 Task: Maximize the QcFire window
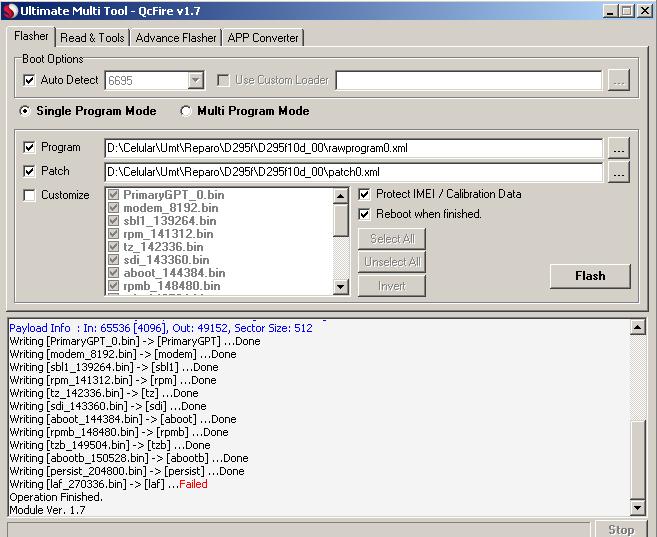[x=627, y=11]
